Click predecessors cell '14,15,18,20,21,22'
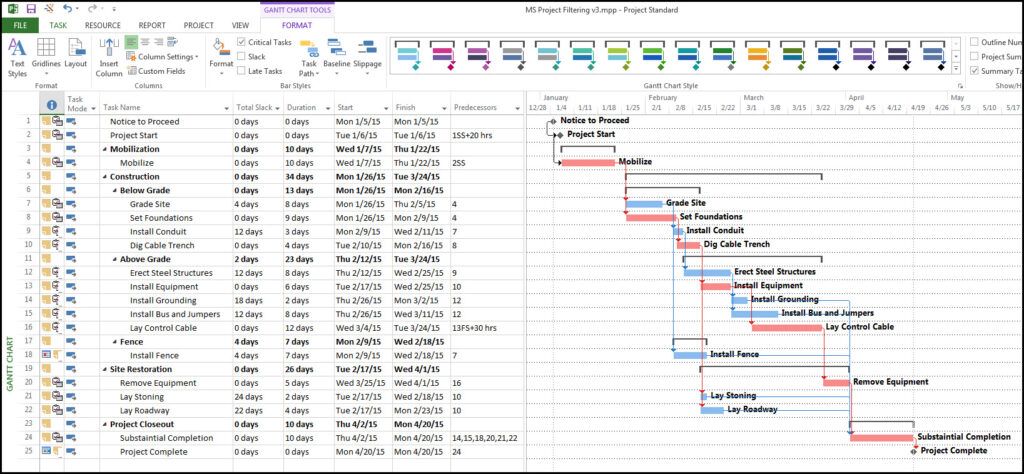This screenshot has height=474, width=1024. (x=487, y=437)
